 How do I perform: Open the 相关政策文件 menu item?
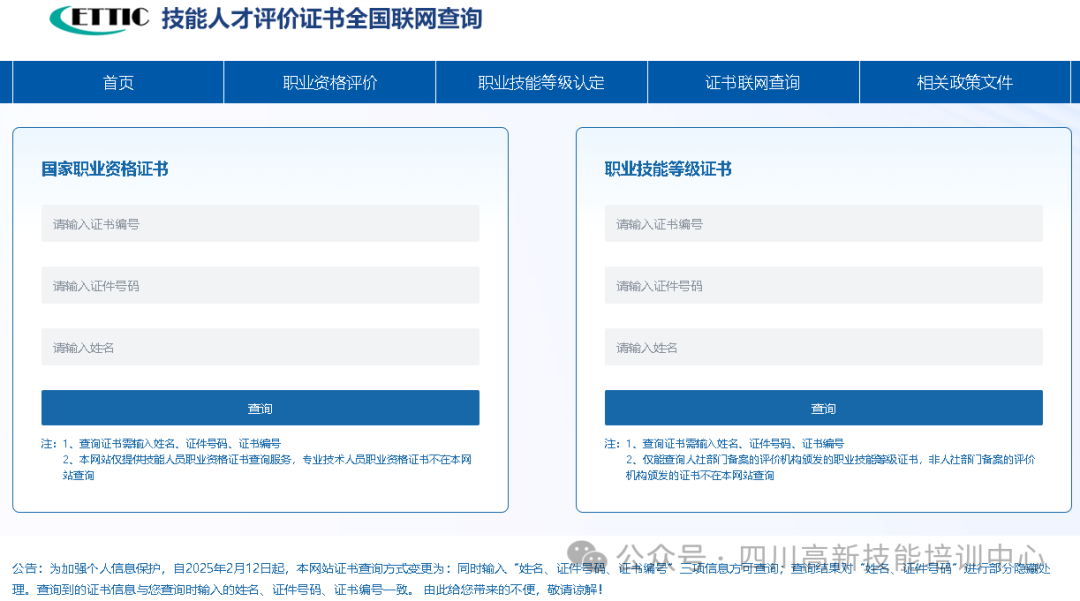(x=964, y=83)
